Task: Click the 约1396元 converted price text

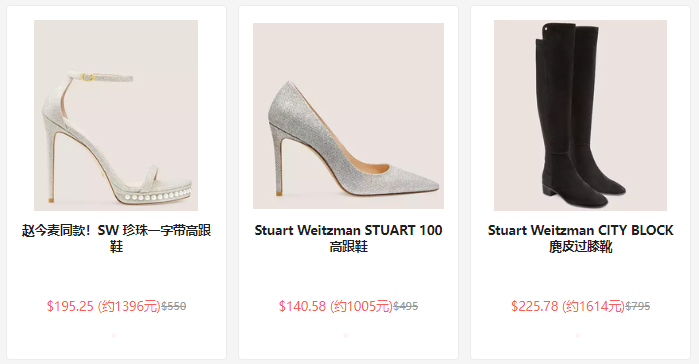Action: (x=129, y=306)
